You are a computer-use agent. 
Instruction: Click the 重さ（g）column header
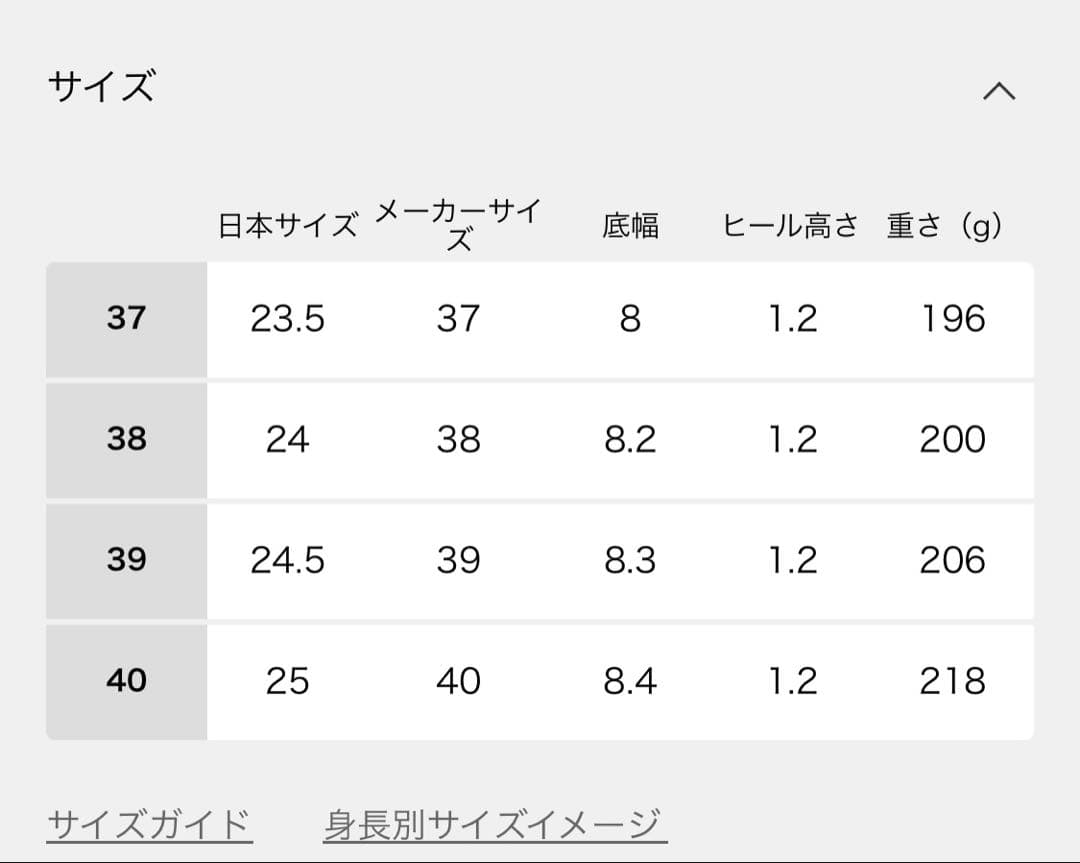pyautogui.click(x=943, y=226)
